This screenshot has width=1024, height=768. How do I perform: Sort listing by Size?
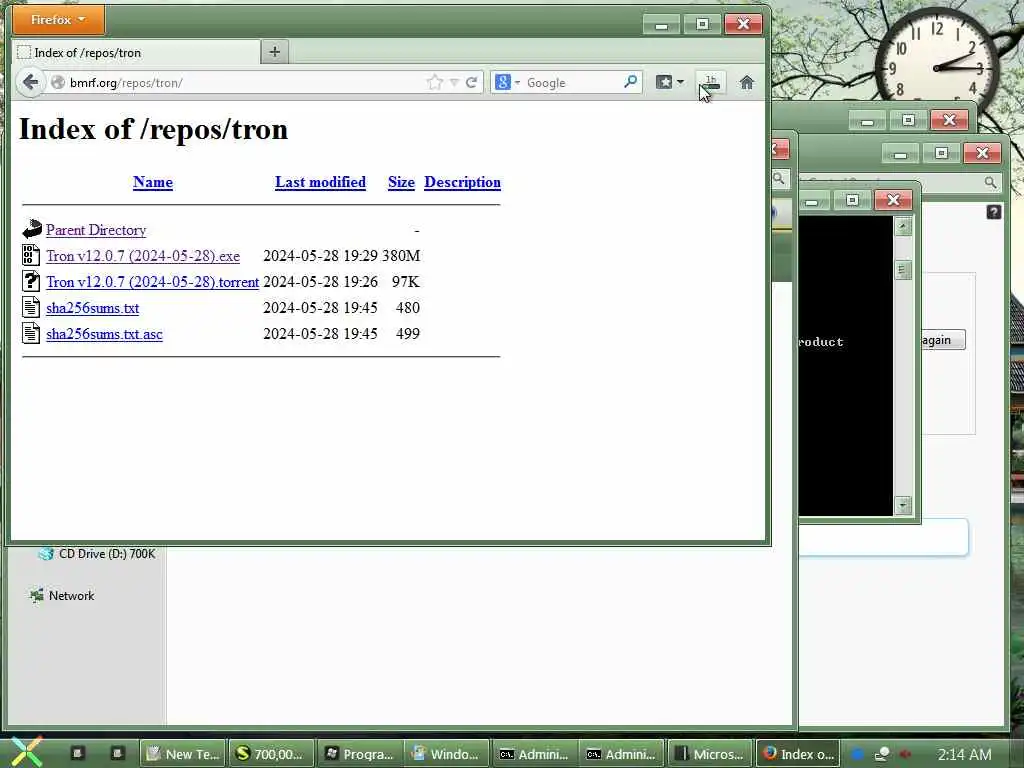click(x=401, y=182)
